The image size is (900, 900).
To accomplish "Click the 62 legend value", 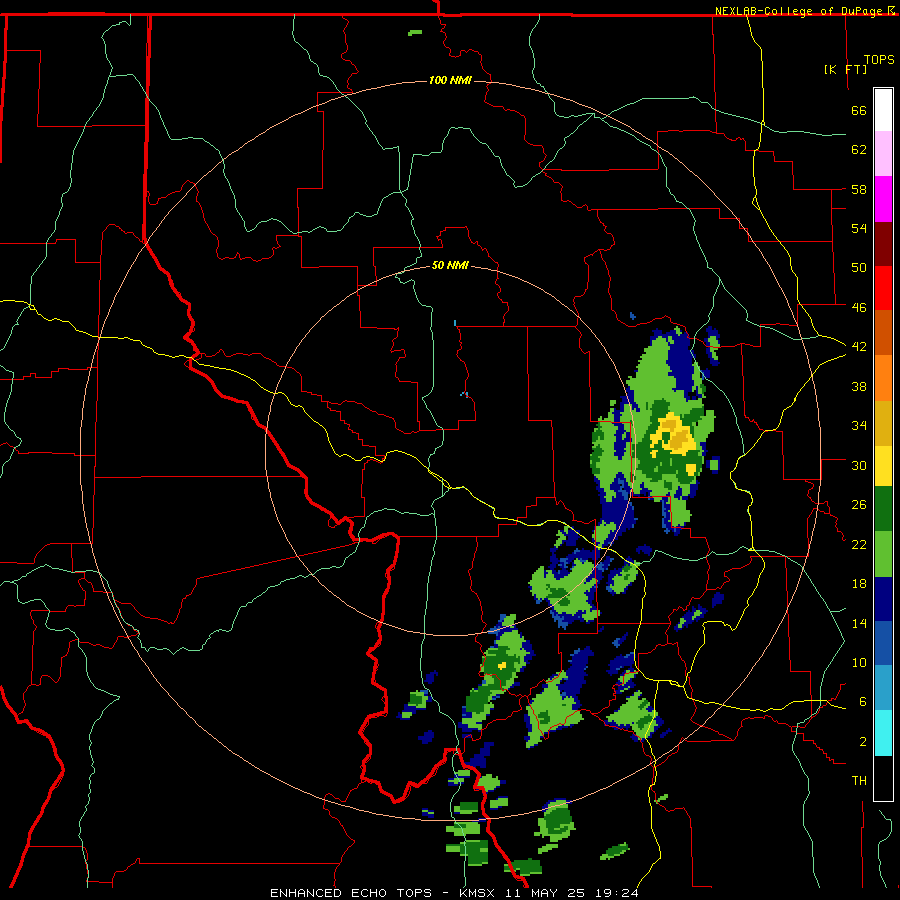I will tap(859, 150).
